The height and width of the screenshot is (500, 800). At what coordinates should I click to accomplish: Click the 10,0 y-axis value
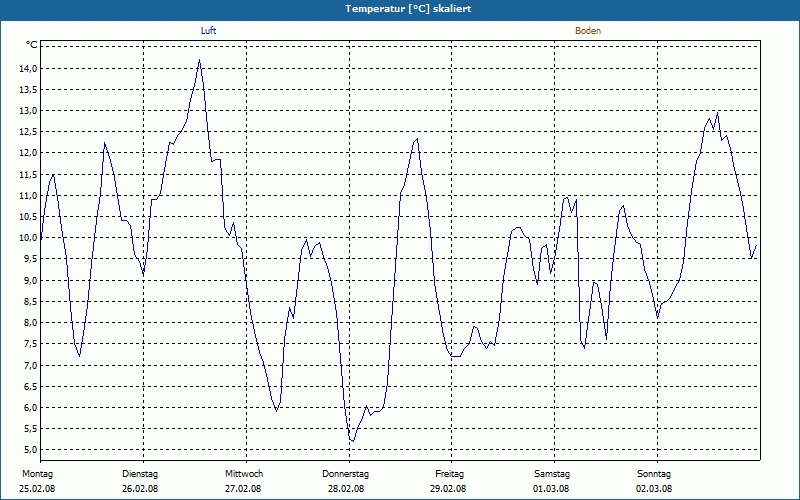[x=29, y=238]
